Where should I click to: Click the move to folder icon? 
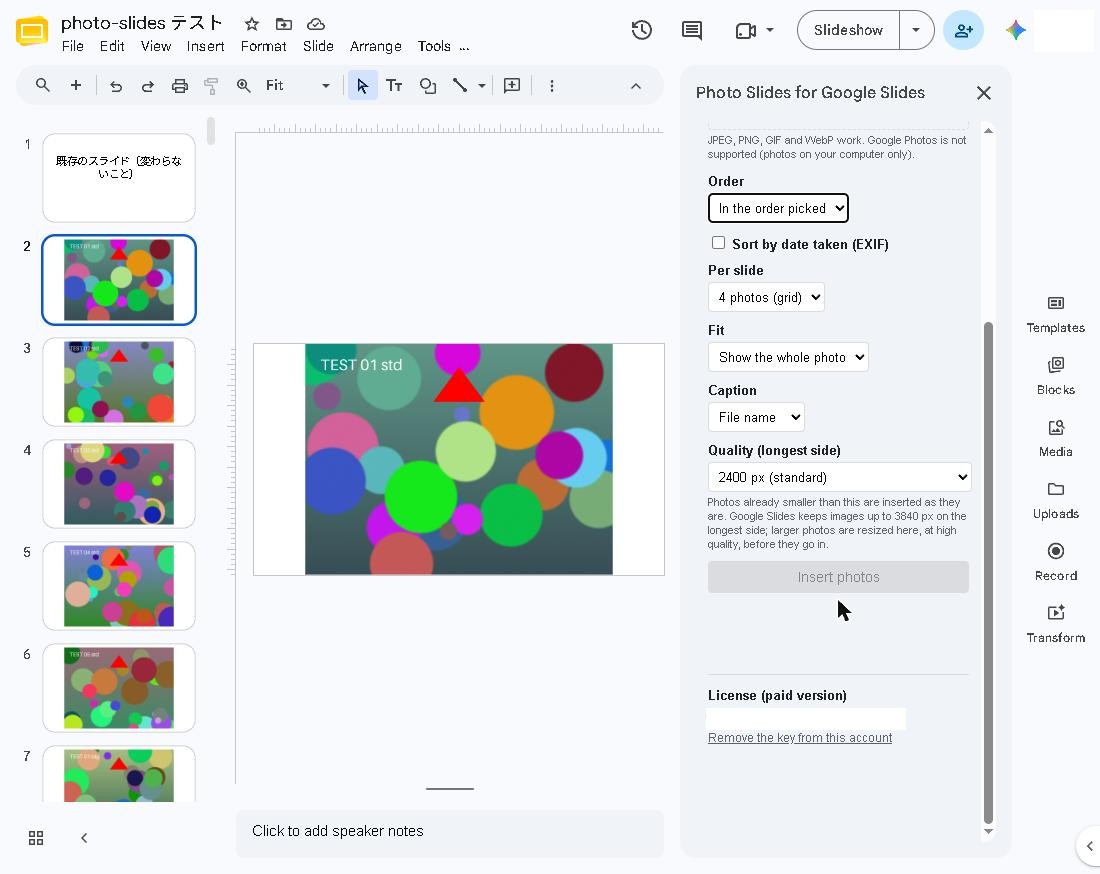283,25
